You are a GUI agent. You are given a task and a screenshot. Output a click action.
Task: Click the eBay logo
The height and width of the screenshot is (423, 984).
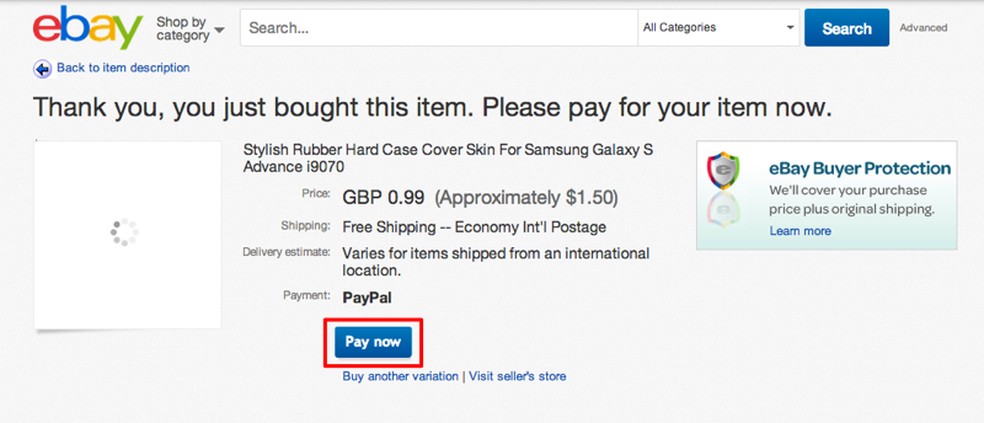coord(87,28)
